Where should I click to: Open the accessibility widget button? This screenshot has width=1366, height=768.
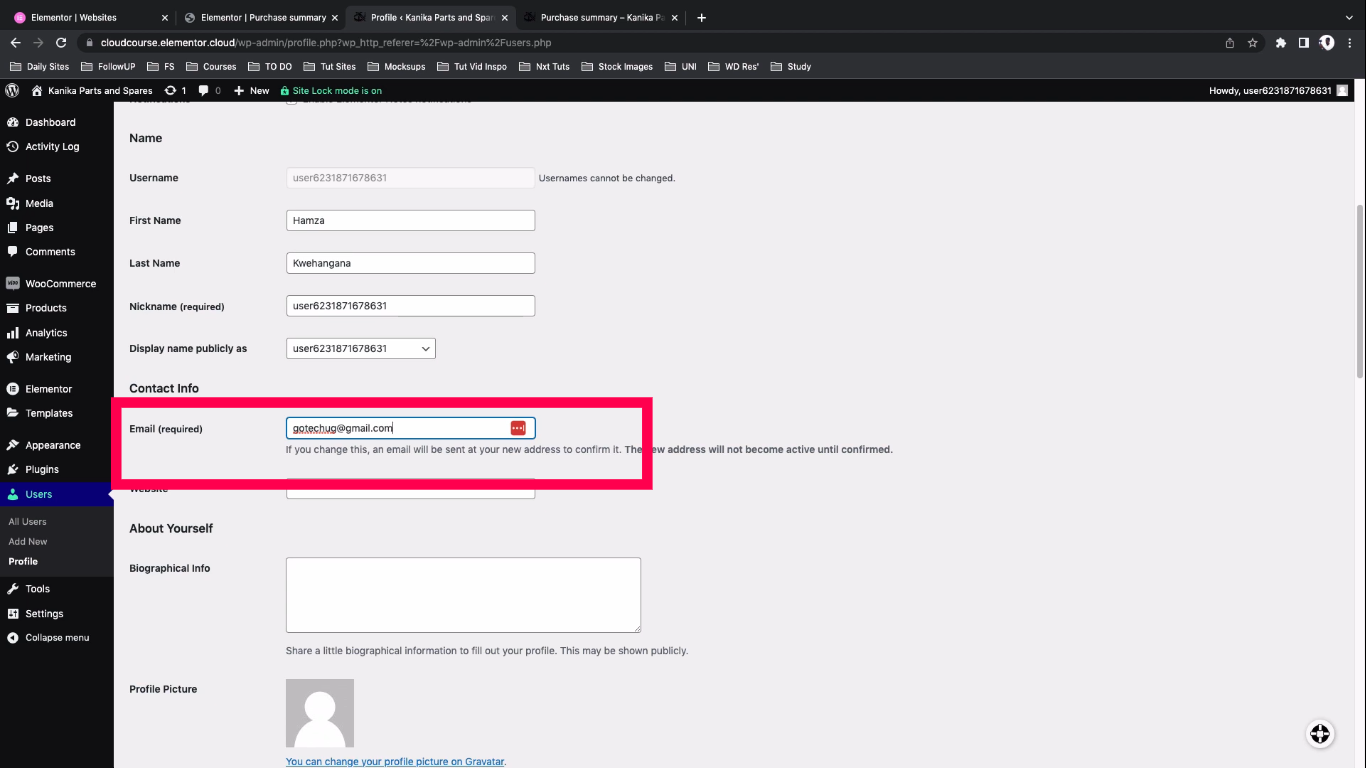click(x=1320, y=734)
